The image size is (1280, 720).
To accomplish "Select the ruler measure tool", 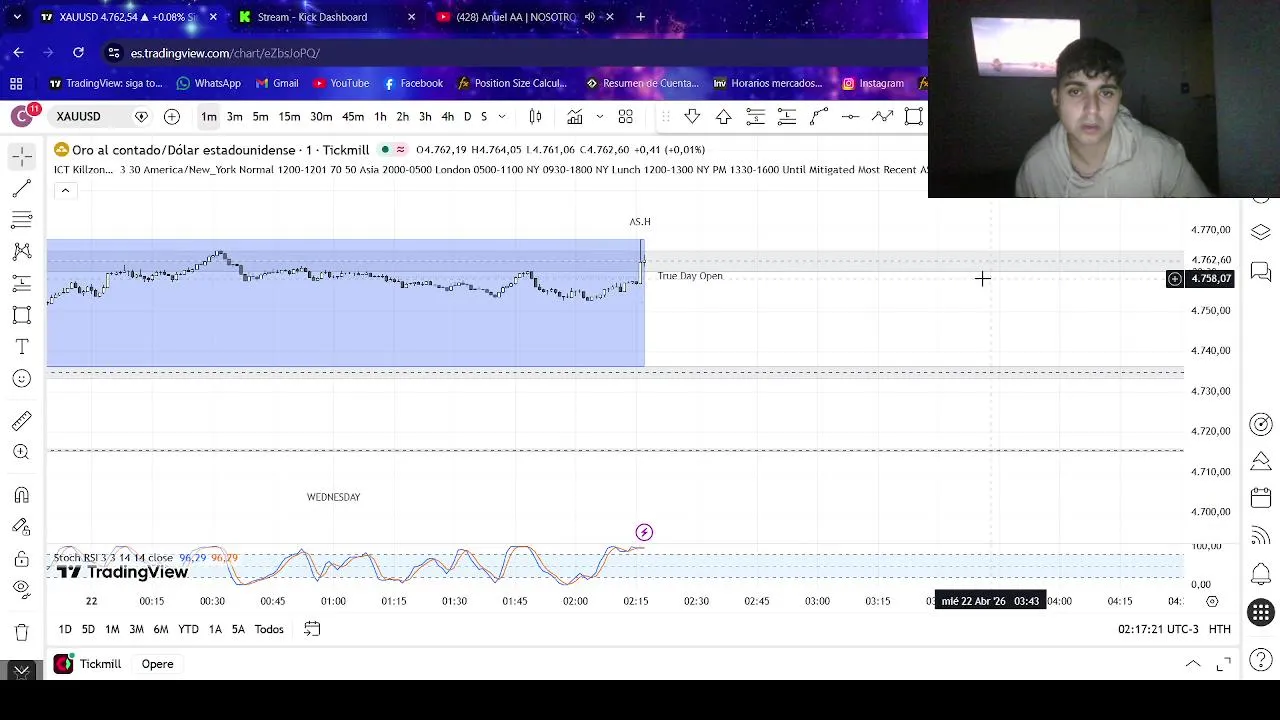I will [22, 420].
